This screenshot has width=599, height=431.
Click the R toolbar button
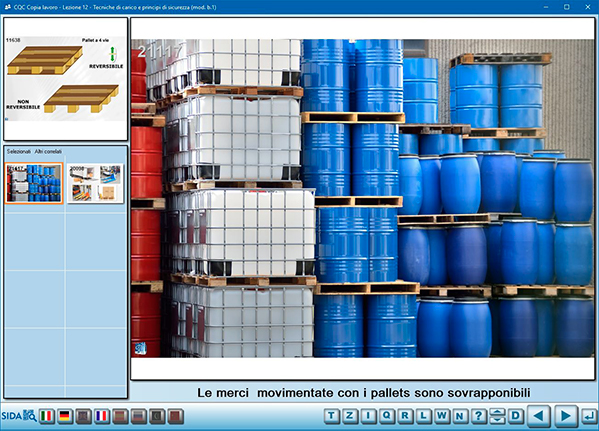click(x=405, y=416)
